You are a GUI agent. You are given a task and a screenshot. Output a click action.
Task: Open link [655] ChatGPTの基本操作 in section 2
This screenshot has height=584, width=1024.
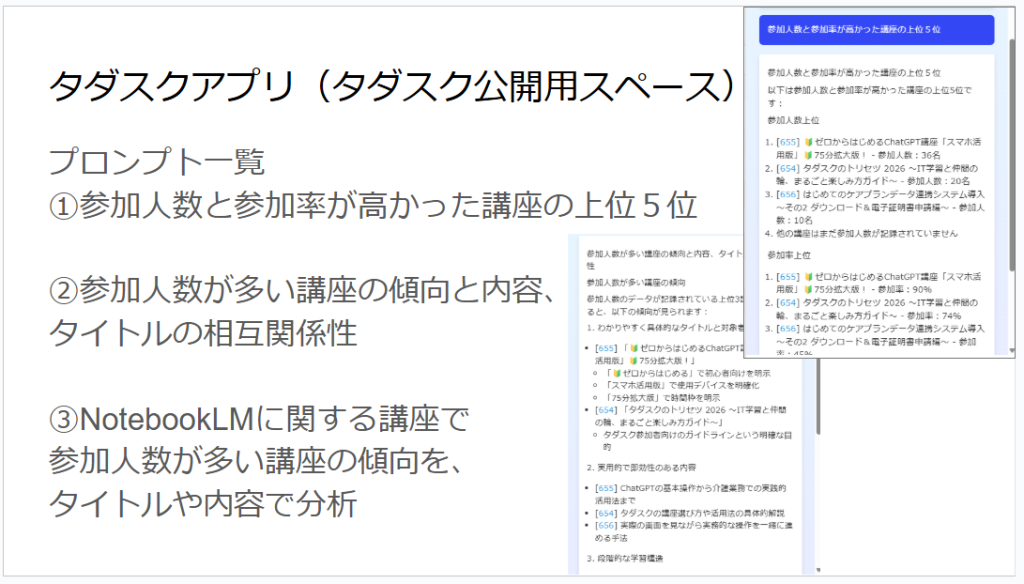[x=603, y=487]
